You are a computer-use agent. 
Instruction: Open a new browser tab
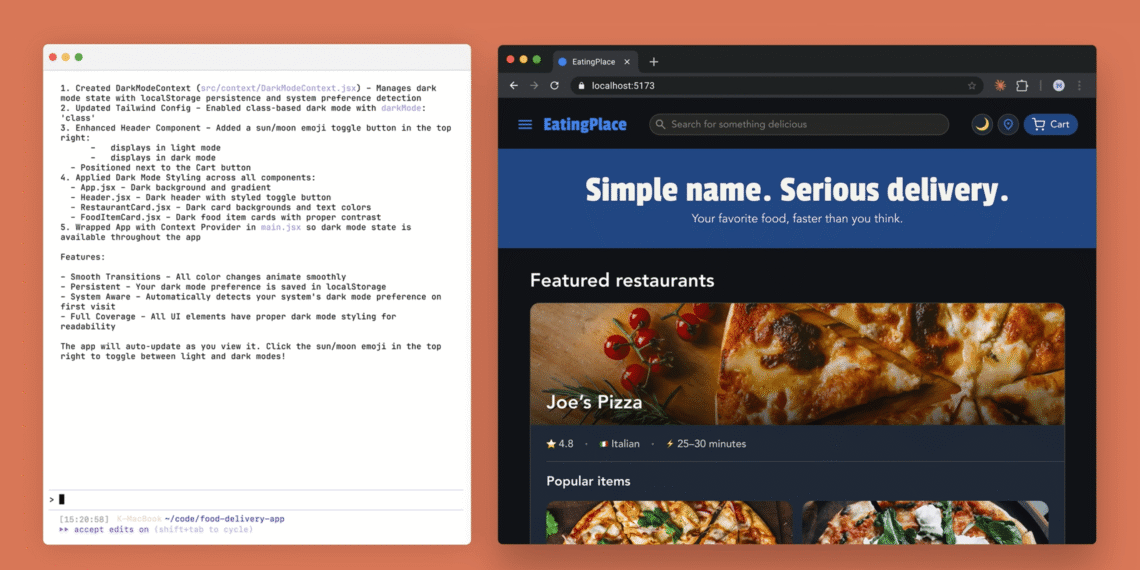click(x=654, y=62)
